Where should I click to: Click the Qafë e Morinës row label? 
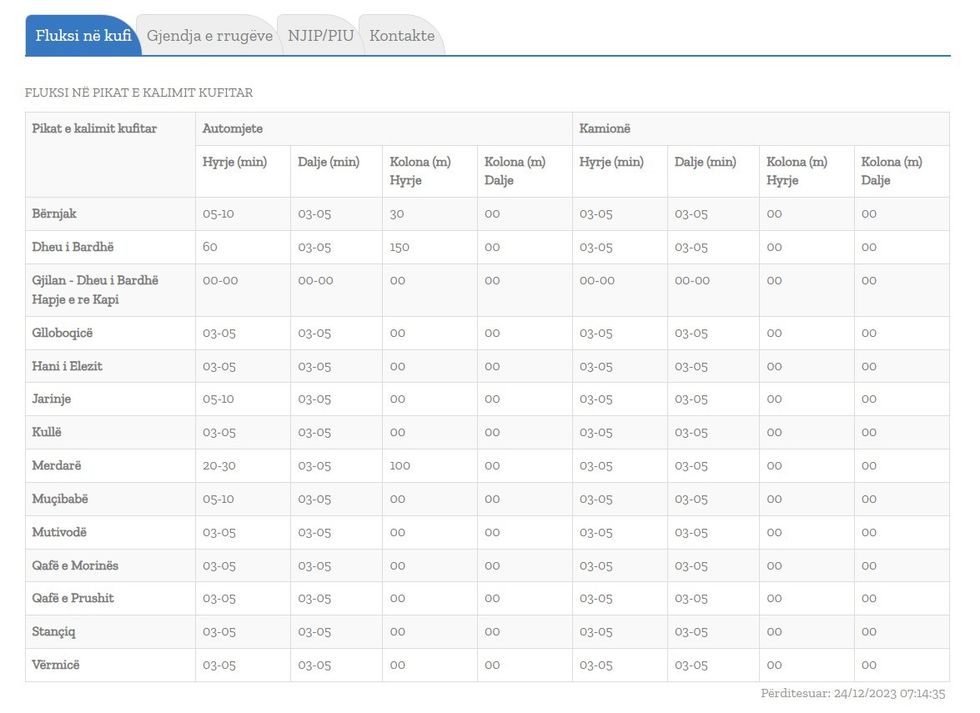pos(75,565)
